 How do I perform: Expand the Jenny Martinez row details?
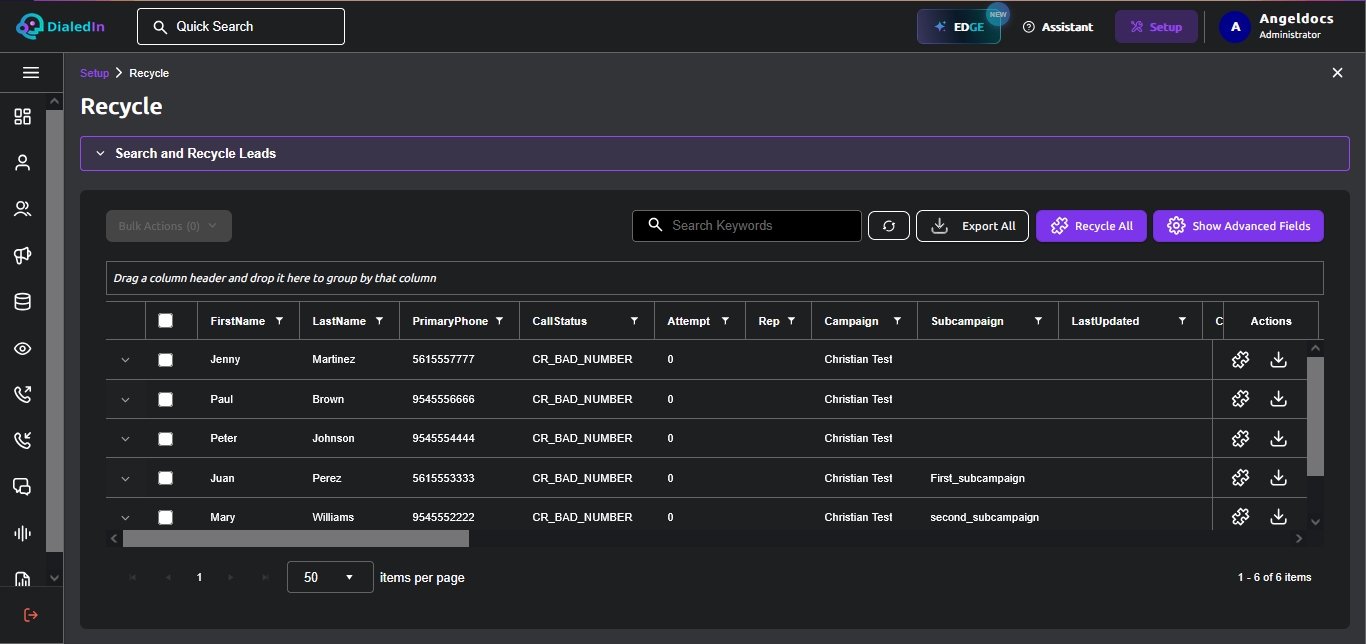(x=126, y=360)
